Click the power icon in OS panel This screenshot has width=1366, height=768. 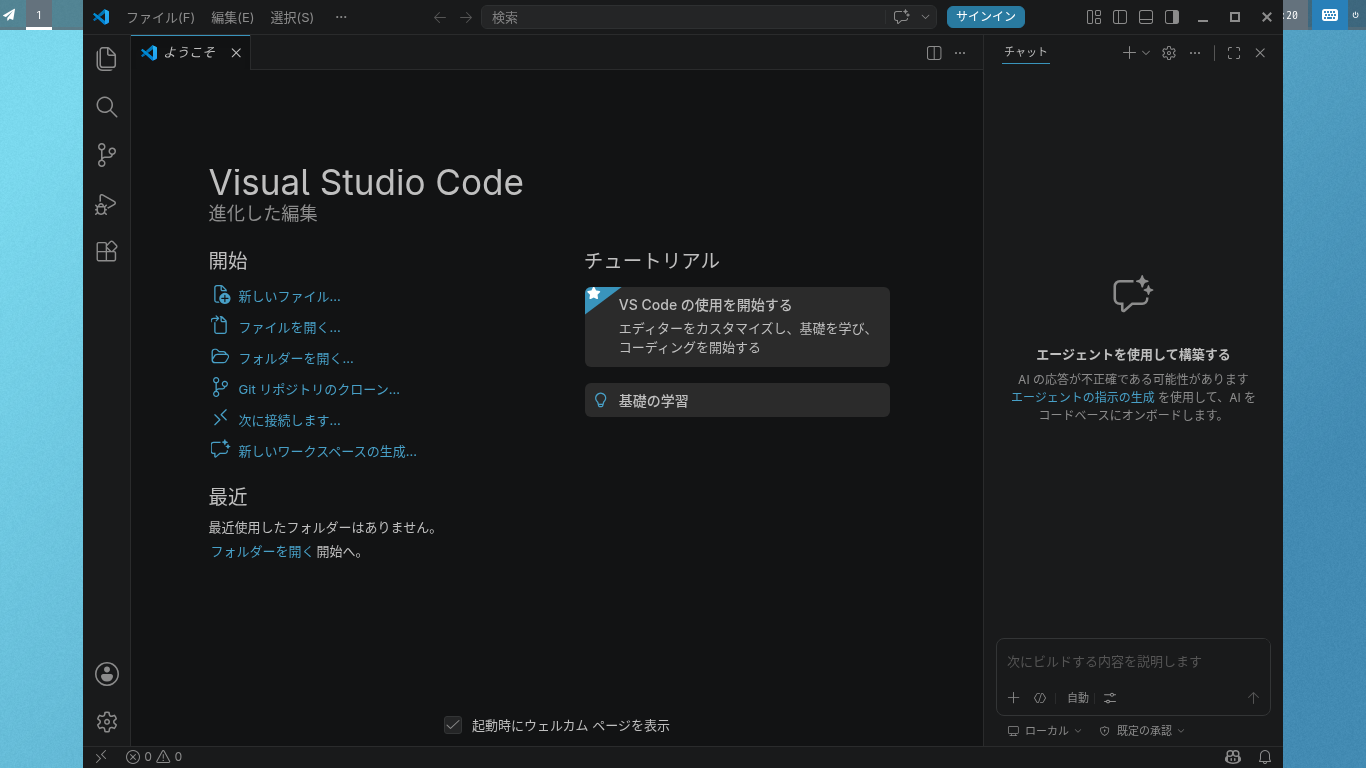(1356, 15)
